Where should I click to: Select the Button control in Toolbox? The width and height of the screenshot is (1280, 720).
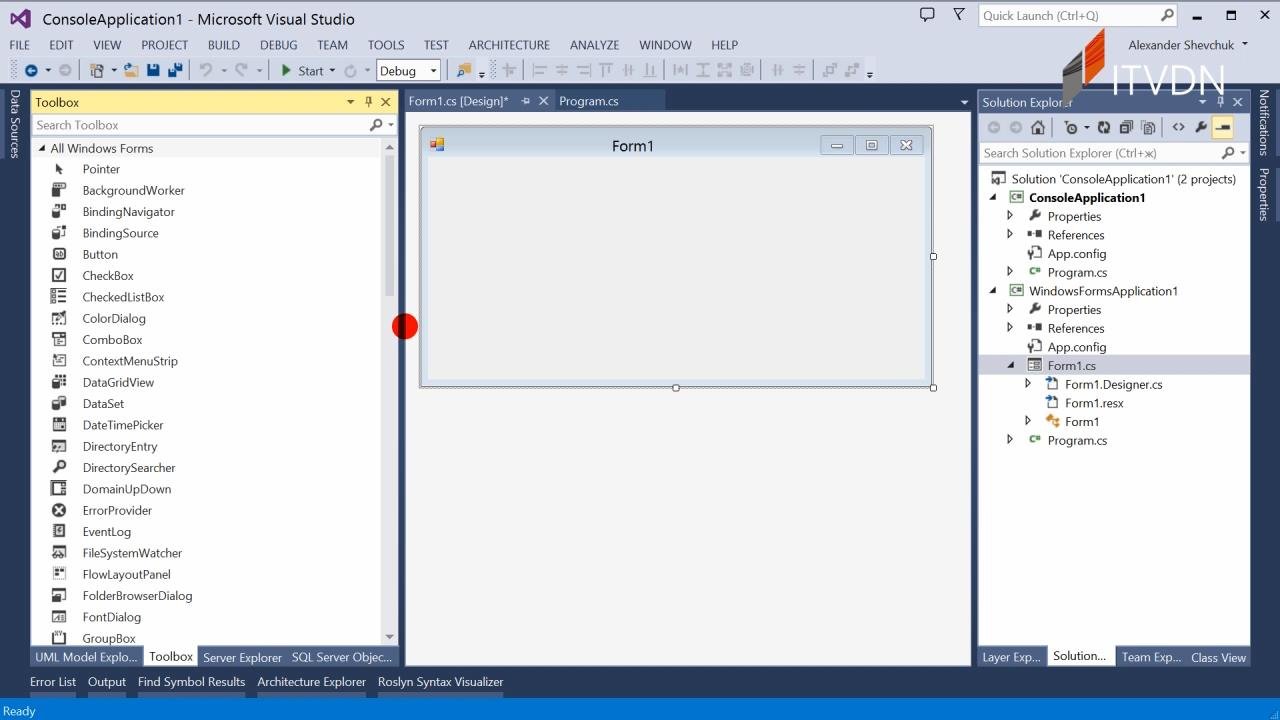point(99,254)
